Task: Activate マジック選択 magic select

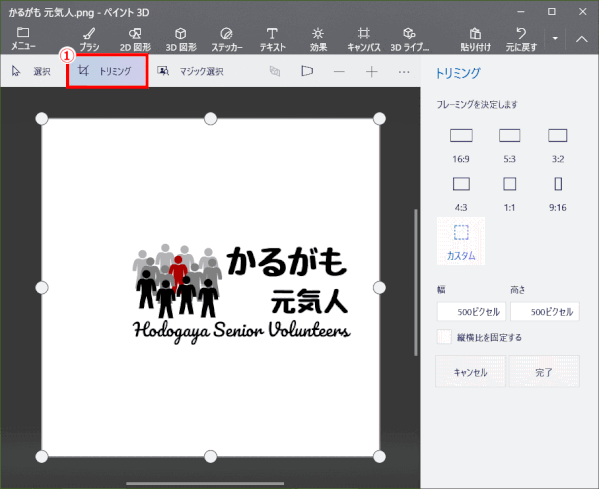Action: tap(190, 71)
